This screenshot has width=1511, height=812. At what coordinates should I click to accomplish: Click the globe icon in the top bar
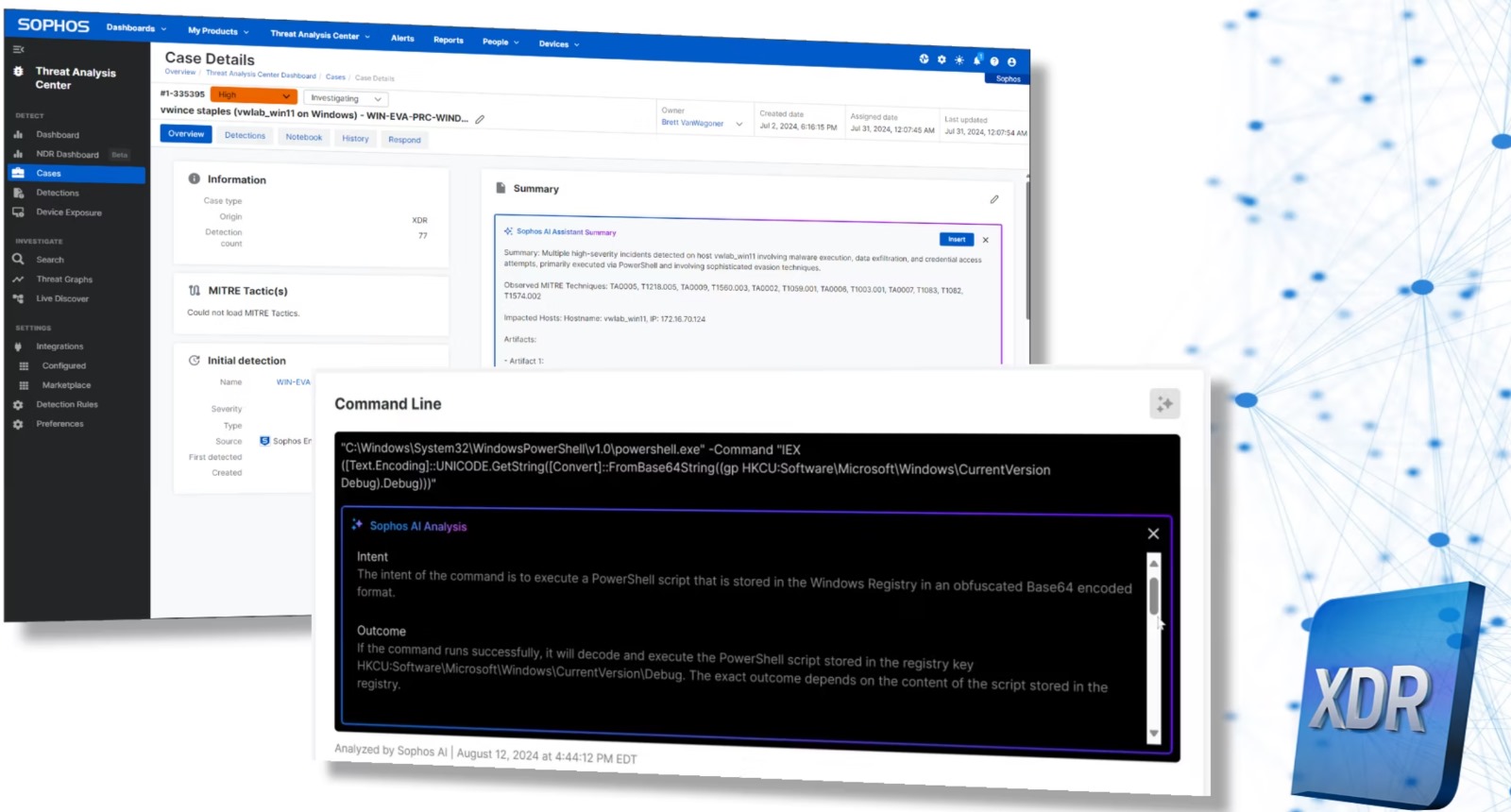click(924, 59)
